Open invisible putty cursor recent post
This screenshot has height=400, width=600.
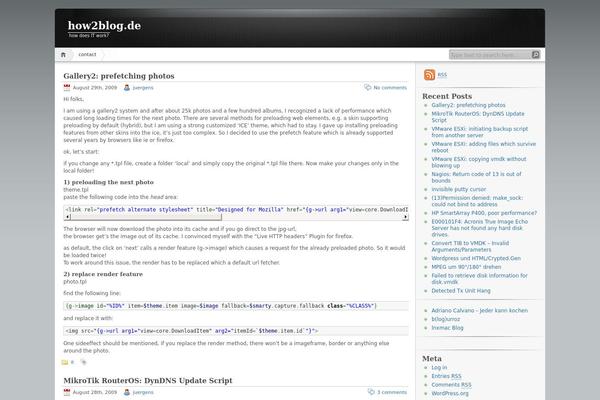click(x=464, y=188)
